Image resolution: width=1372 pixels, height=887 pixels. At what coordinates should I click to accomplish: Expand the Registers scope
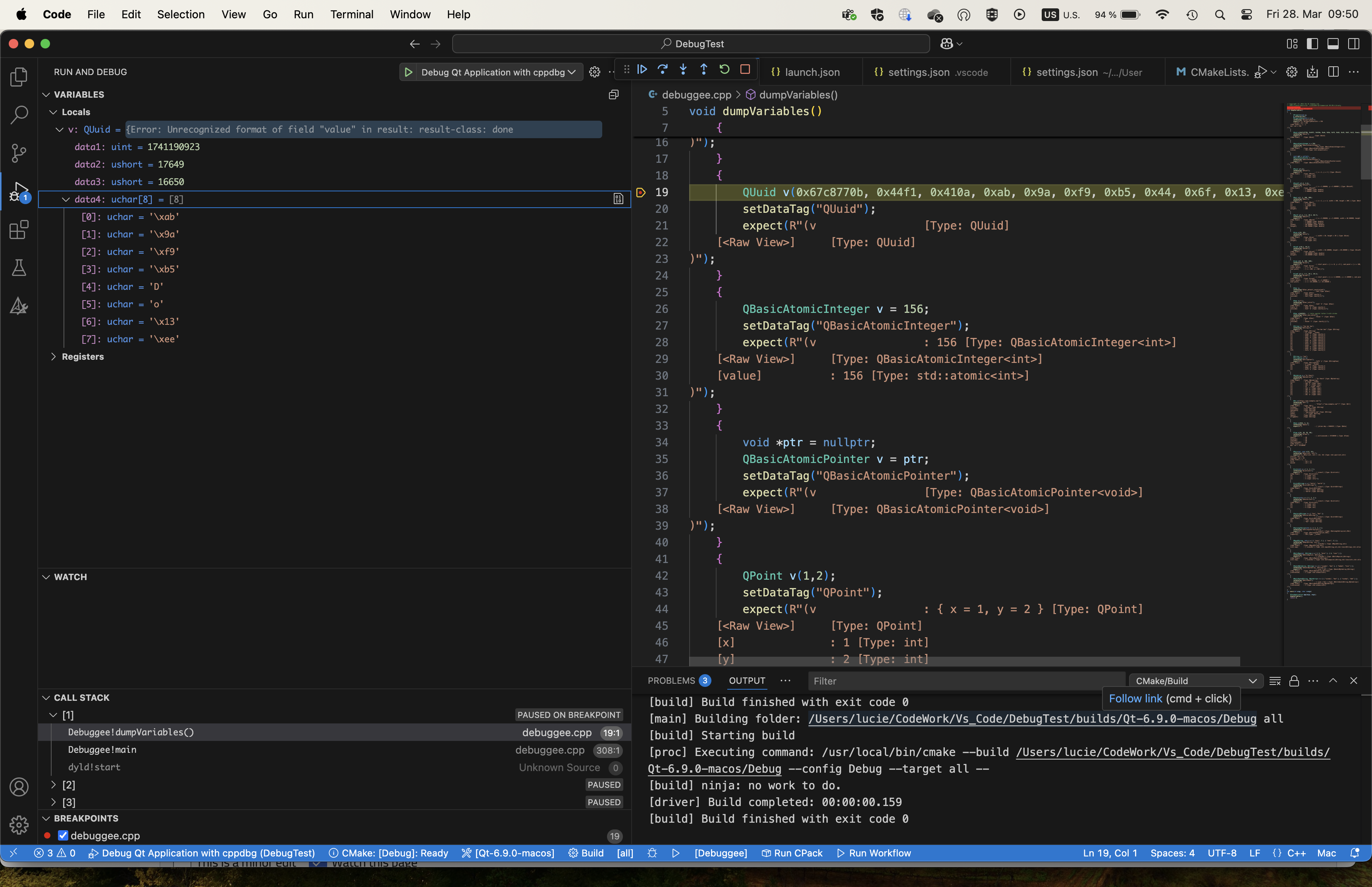54,357
